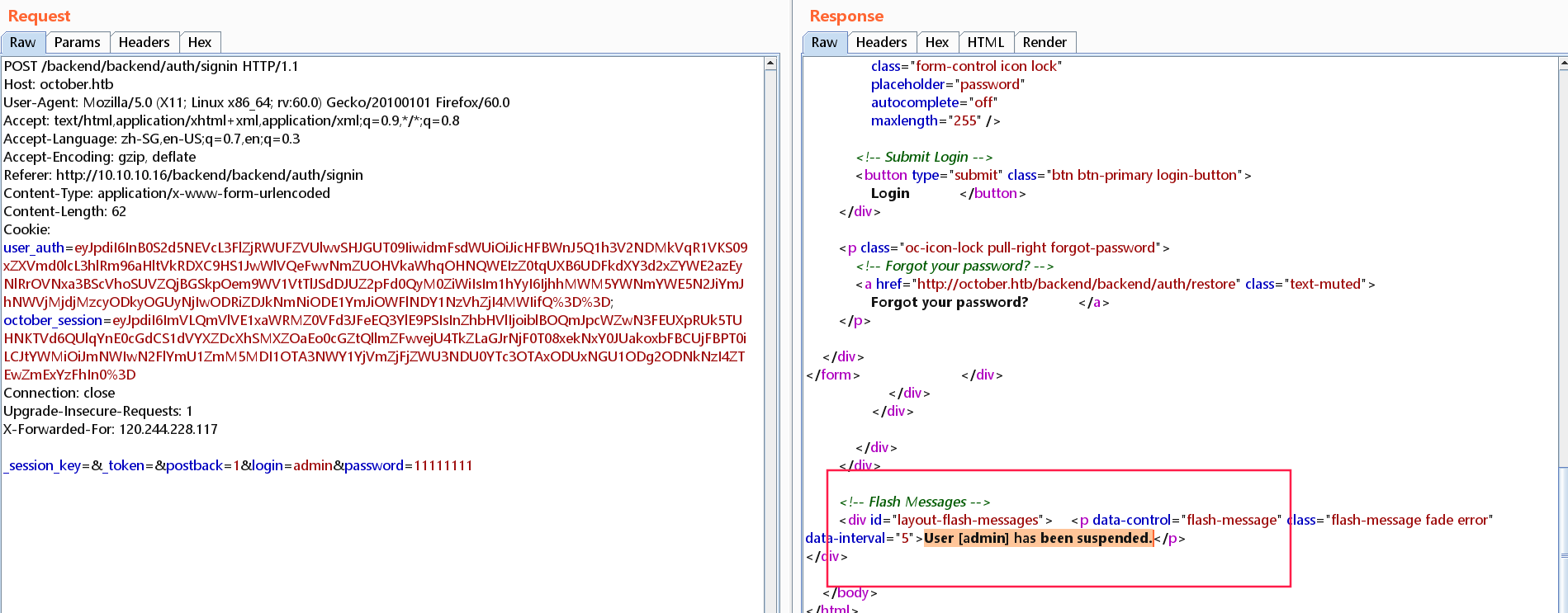Open the Request Headers tab
The width and height of the screenshot is (1568, 613).
click(x=144, y=42)
